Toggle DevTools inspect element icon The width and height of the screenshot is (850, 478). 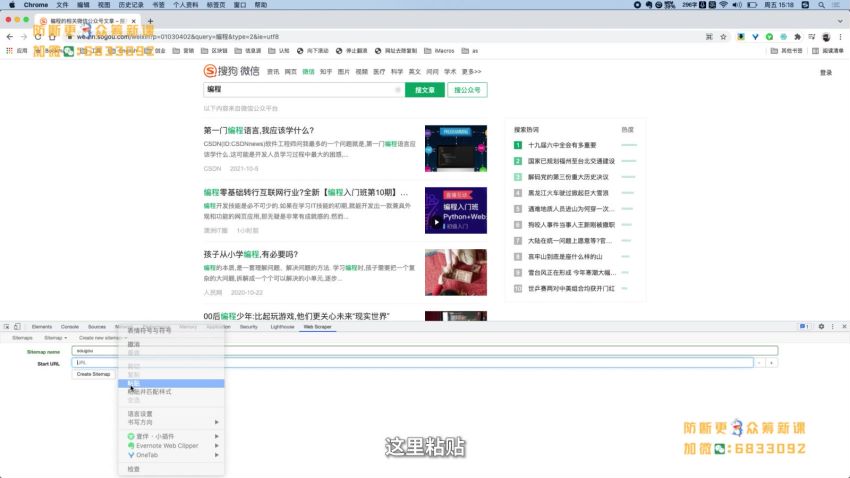tap(7, 327)
